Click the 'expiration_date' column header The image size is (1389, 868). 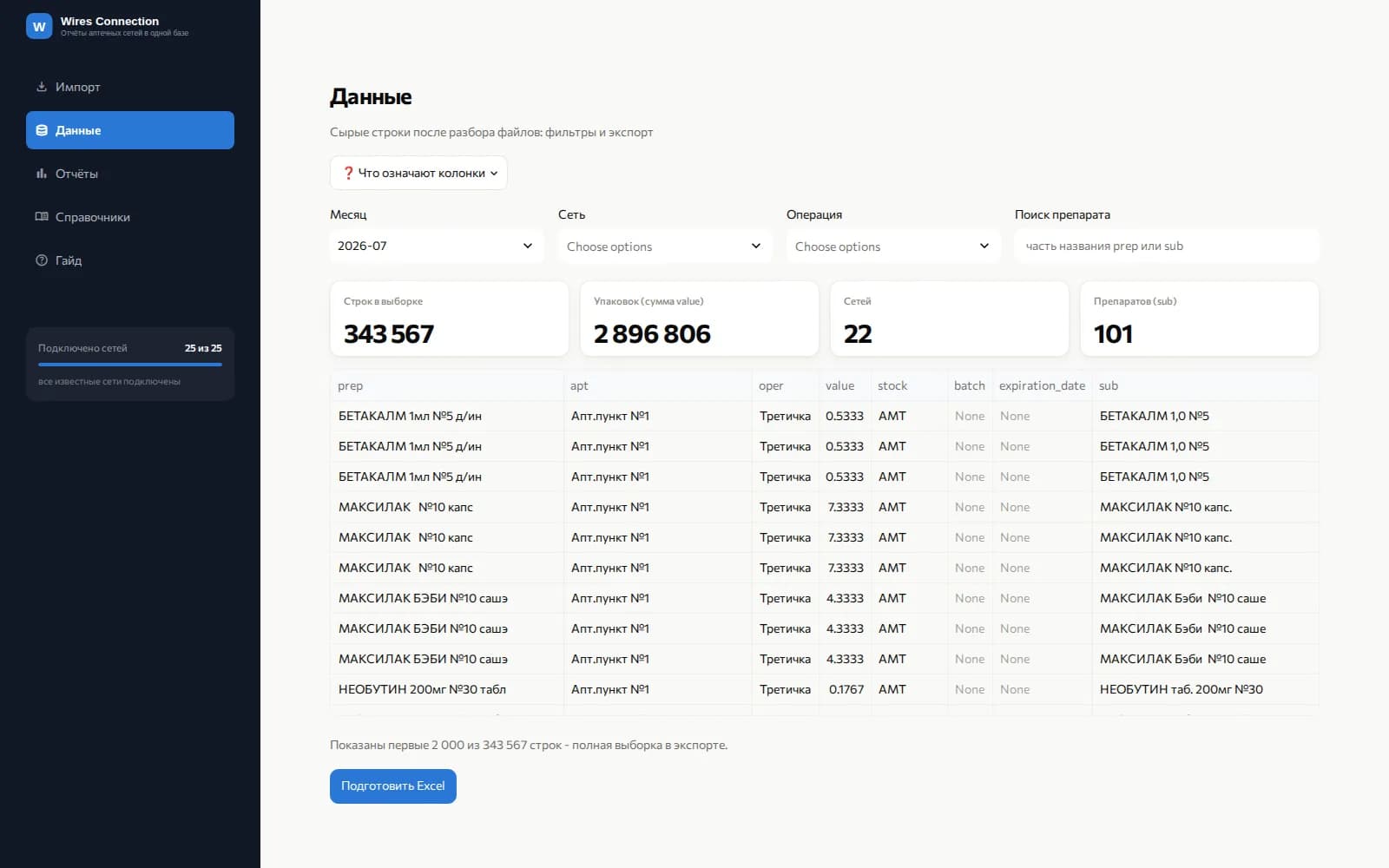click(x=1042, y=385)
